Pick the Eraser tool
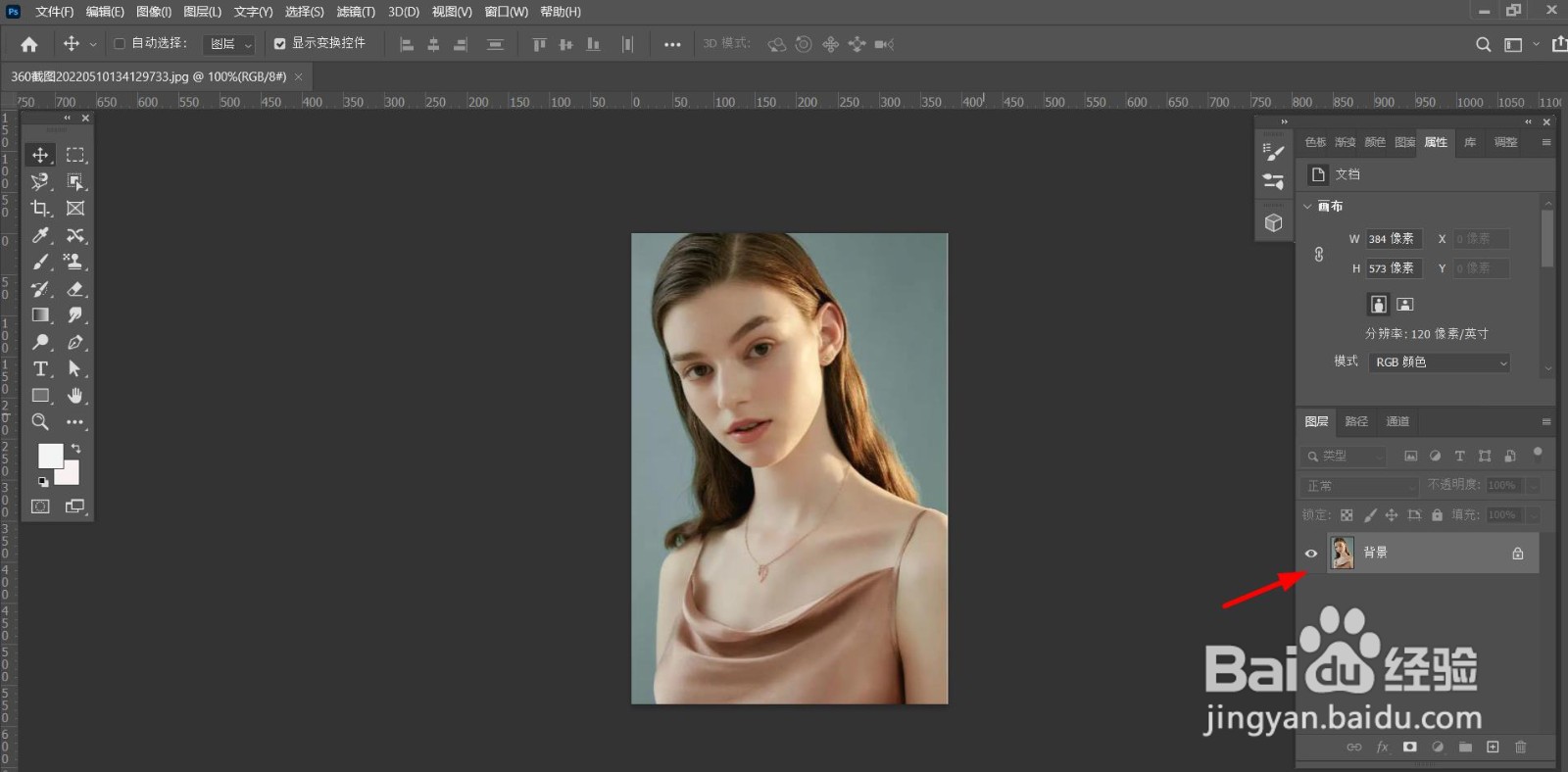Viewport: 1568px width, 772px height. [75, 289]
